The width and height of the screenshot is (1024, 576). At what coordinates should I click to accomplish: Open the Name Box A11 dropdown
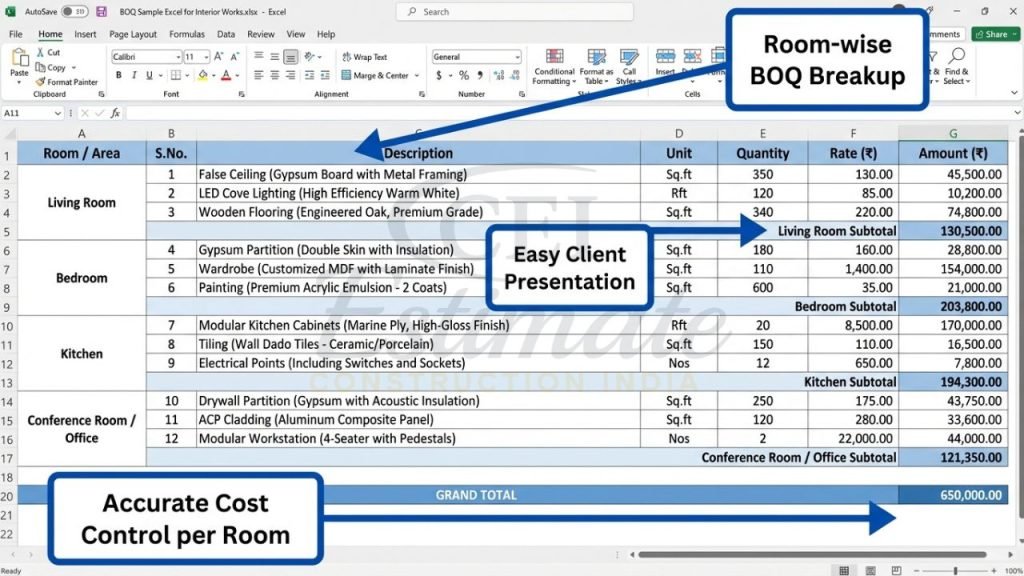tap(57, 113)
